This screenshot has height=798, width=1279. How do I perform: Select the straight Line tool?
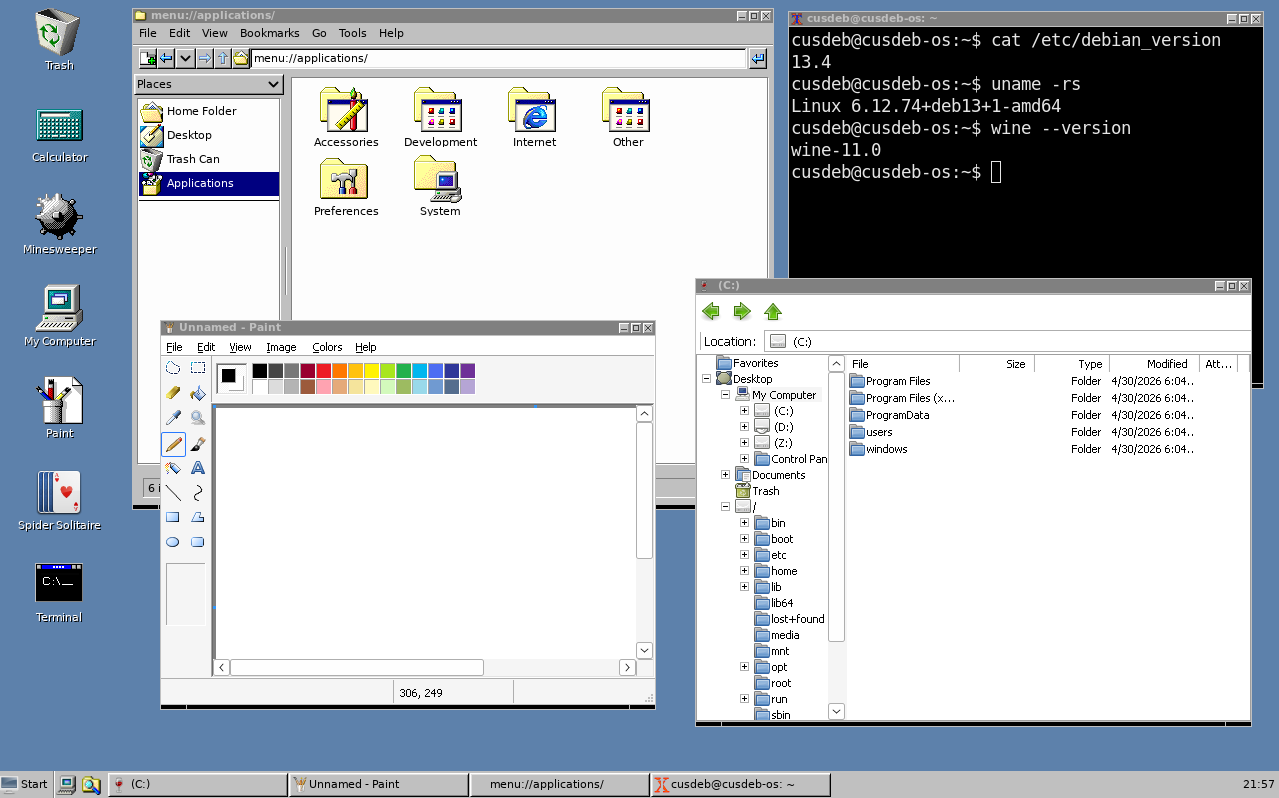click(173, 493)
